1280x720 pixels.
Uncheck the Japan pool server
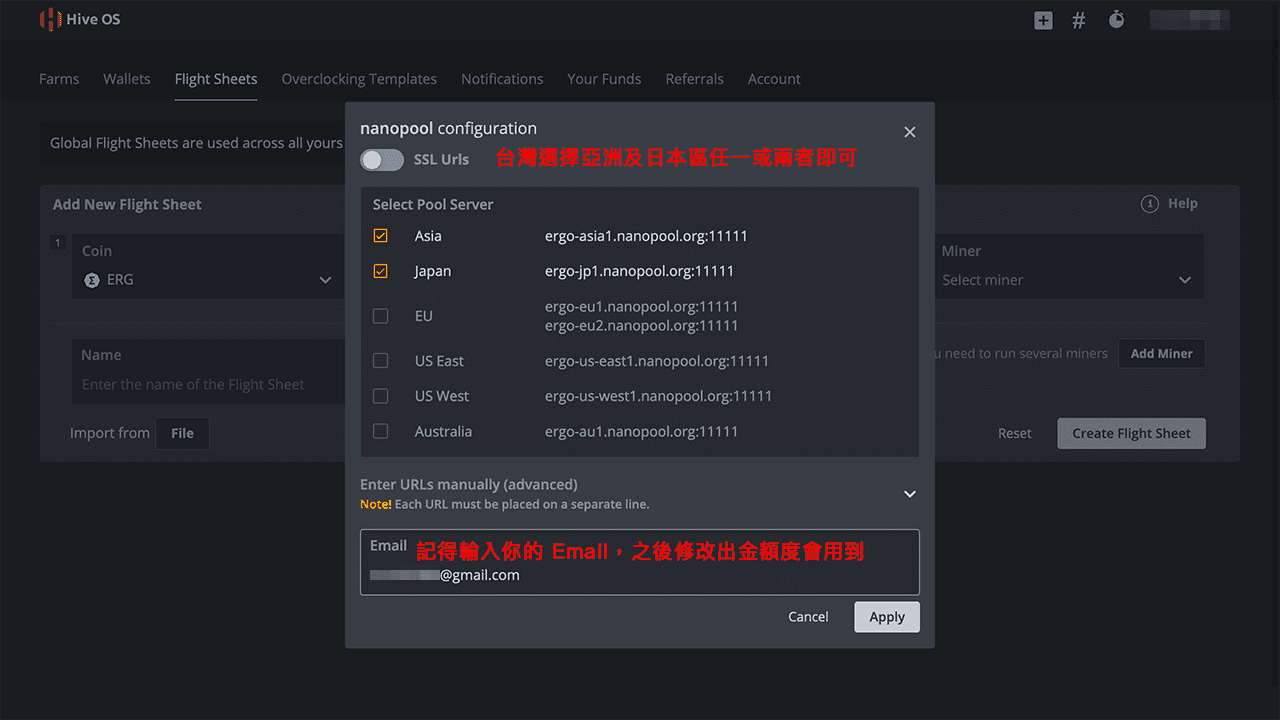380,270
